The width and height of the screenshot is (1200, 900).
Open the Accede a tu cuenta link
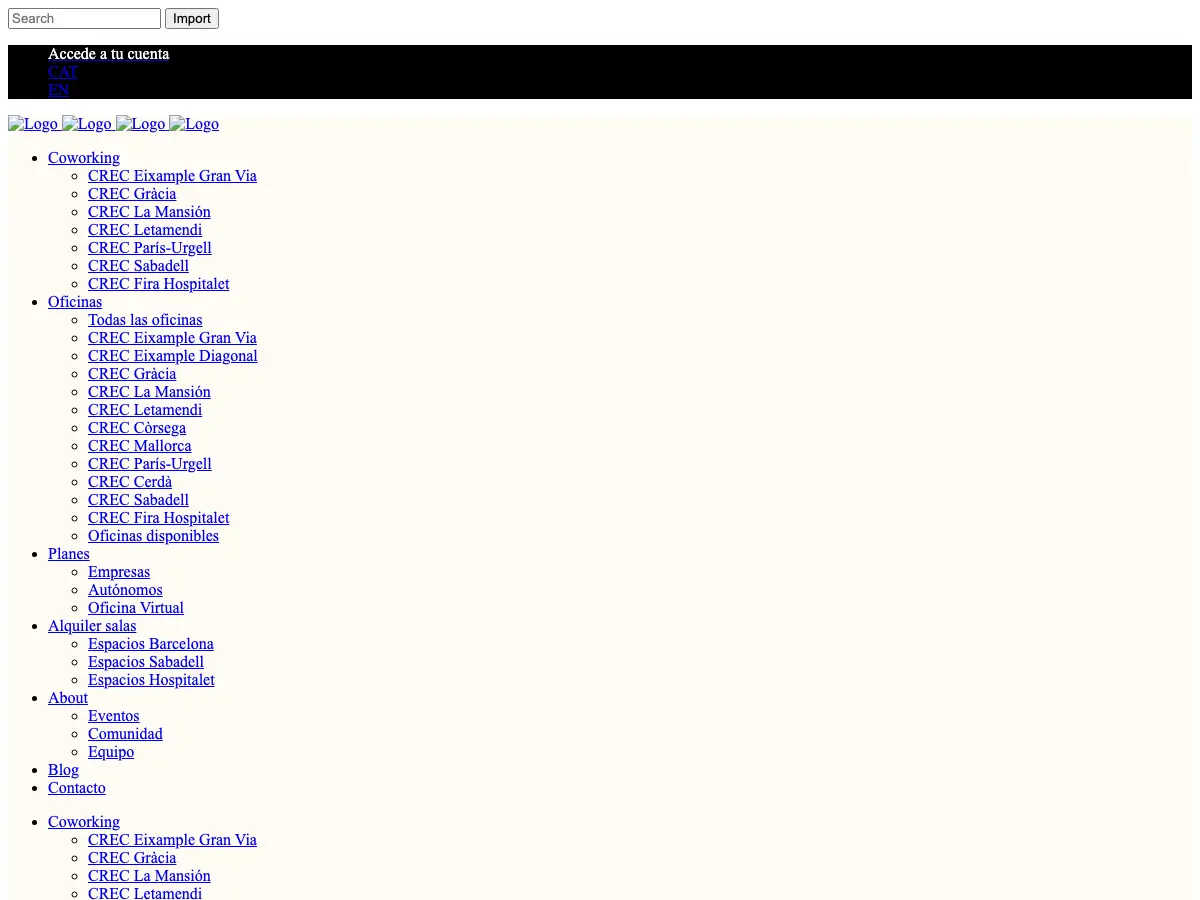109,54
